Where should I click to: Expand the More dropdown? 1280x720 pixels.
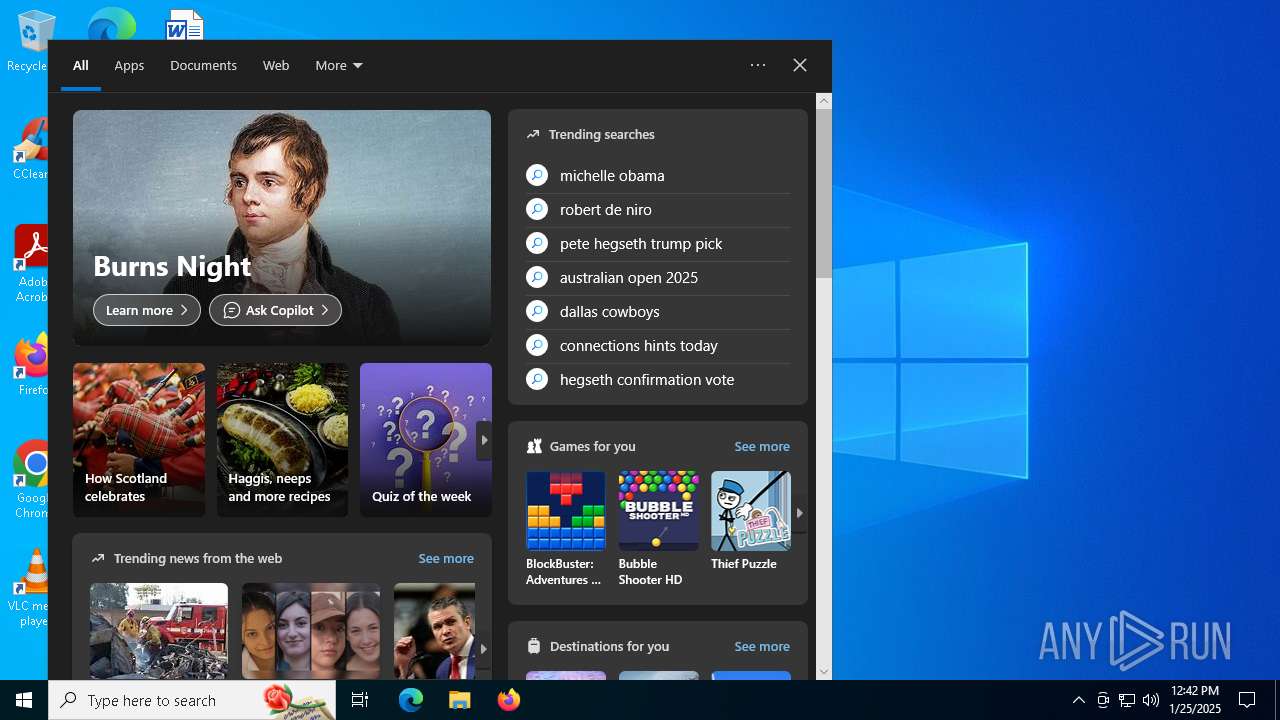coord(339,65)
